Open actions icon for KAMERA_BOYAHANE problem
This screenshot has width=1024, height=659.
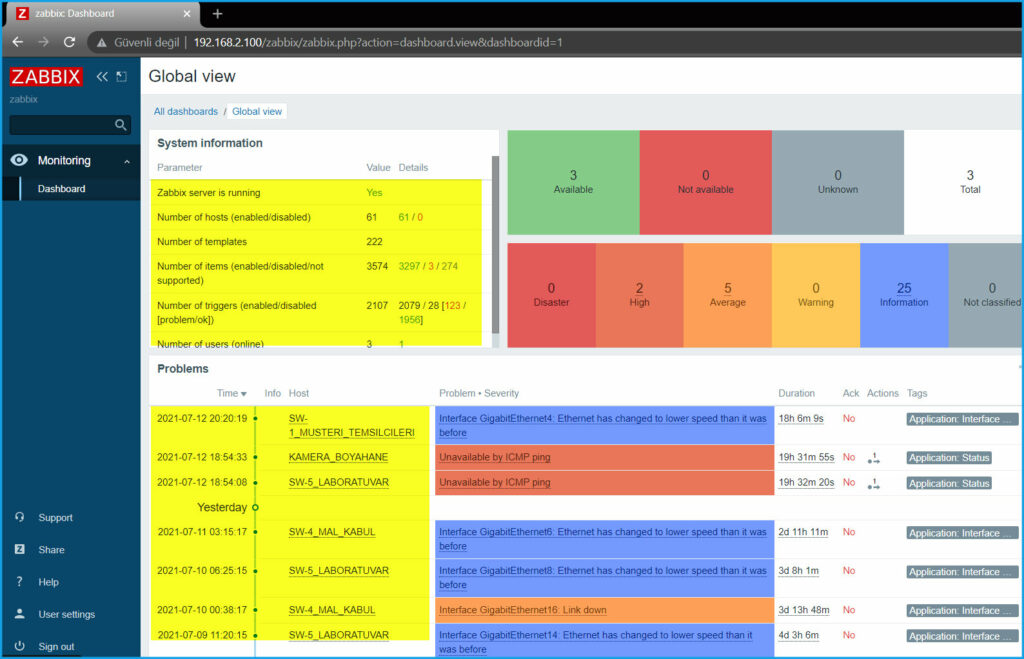[x=873, y=458]
